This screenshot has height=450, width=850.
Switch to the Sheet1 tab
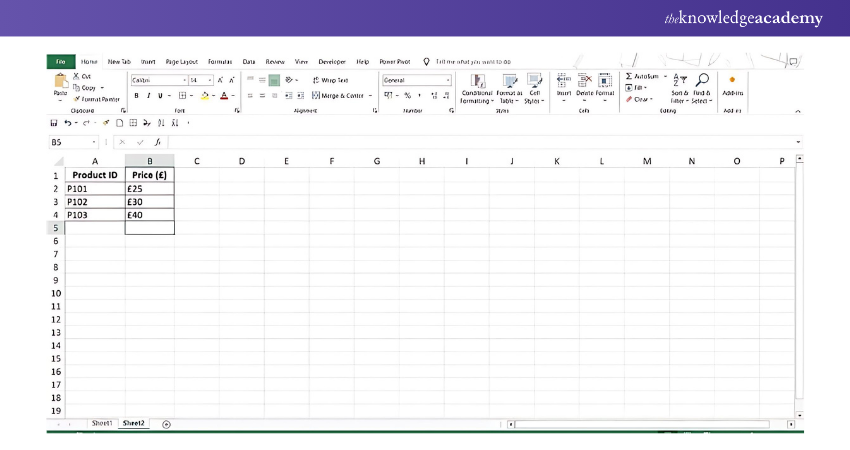click(102, 424)
